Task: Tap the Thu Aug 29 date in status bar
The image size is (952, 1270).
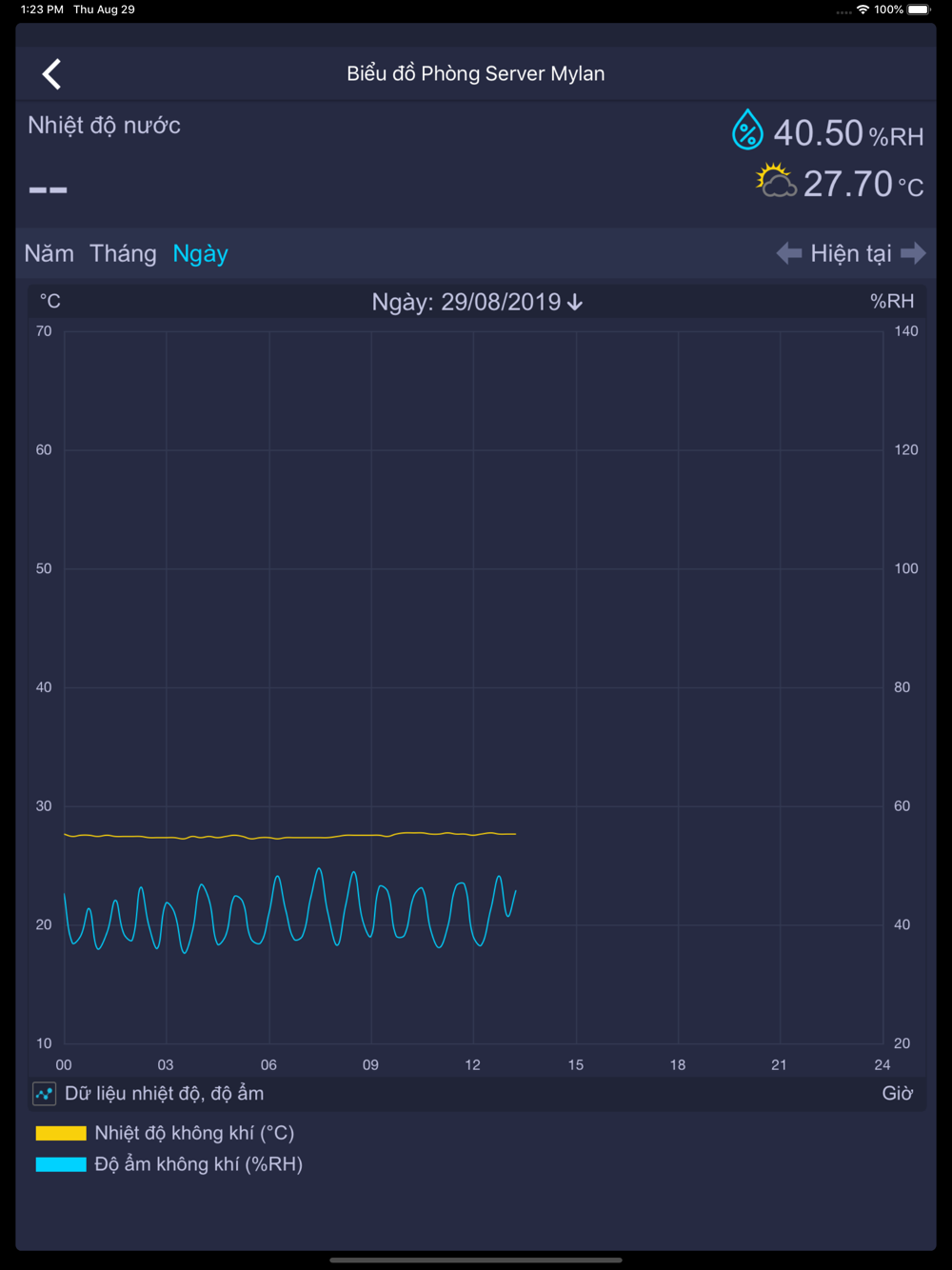Action: pos(104,10)
